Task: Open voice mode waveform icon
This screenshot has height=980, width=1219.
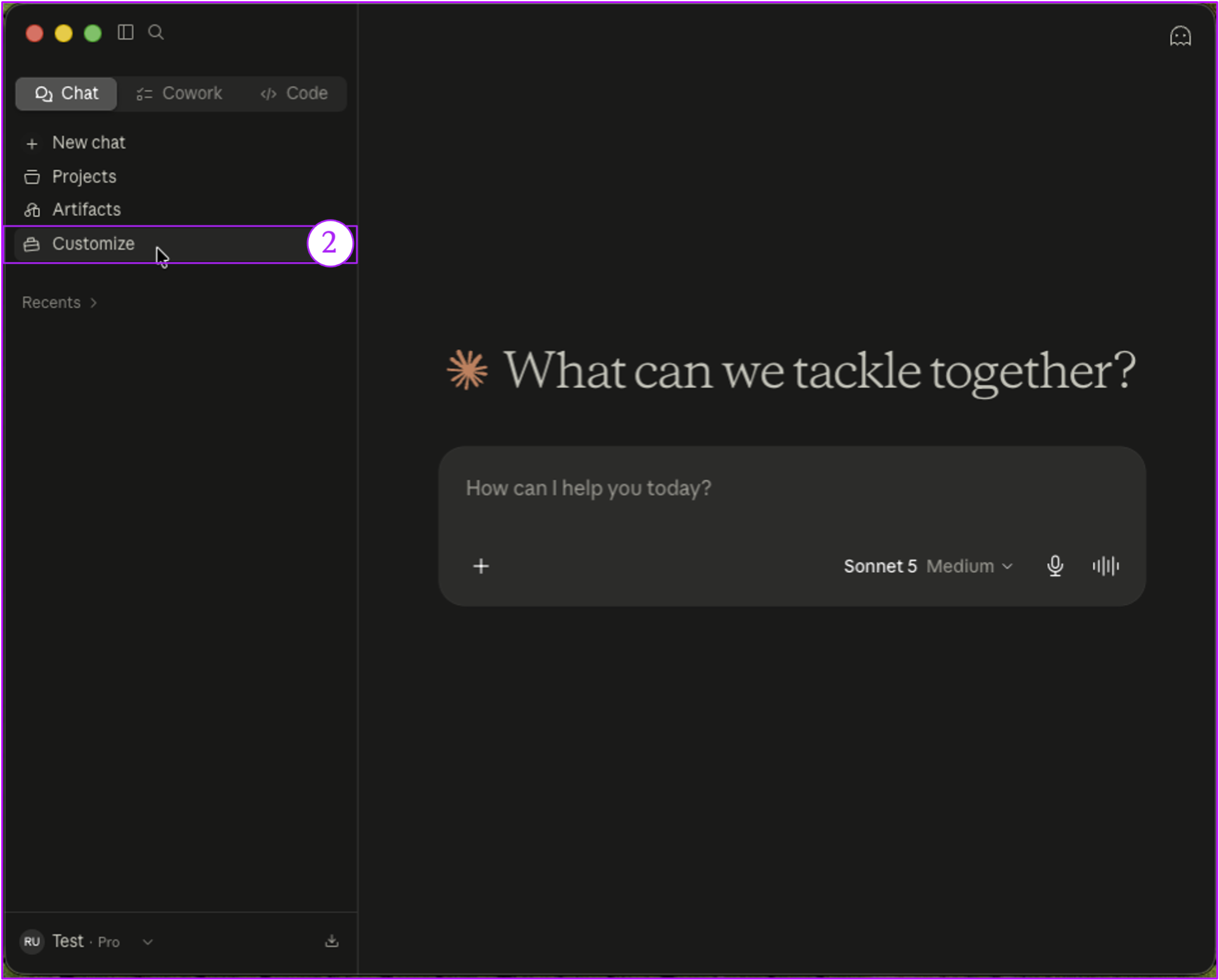Action: coord(1105,566)
